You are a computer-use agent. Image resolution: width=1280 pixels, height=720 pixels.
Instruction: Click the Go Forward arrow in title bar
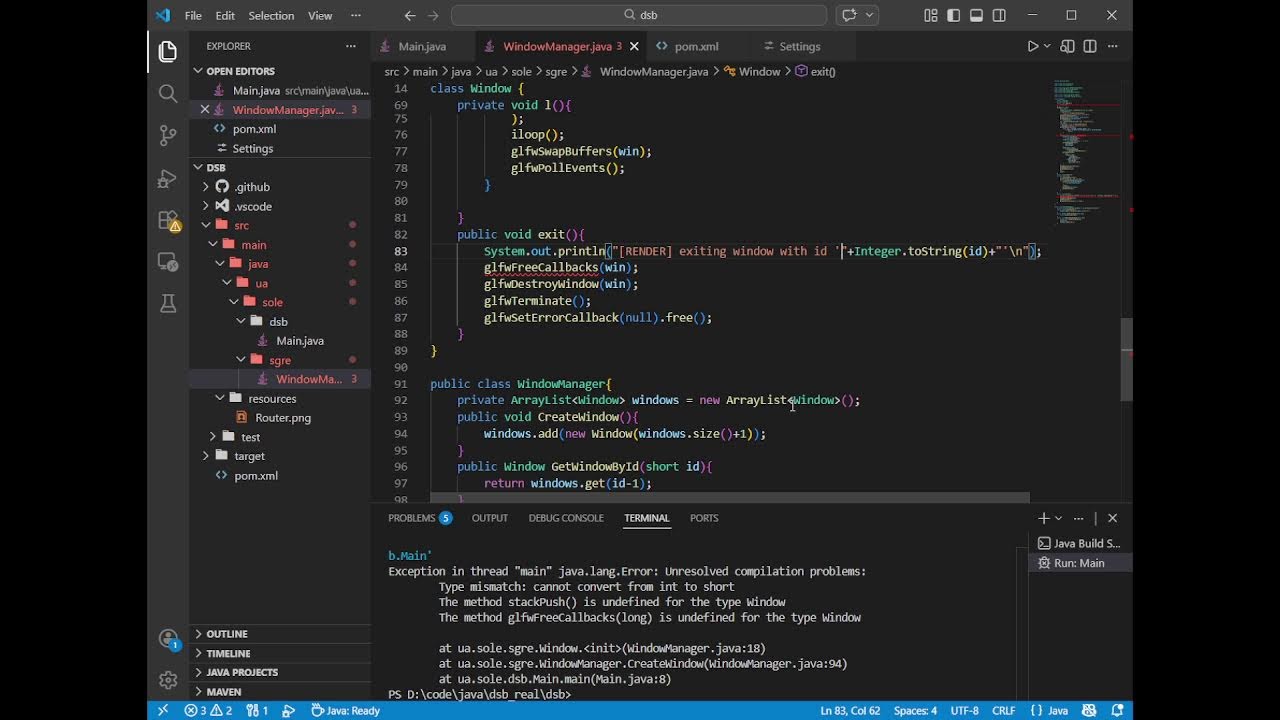pyautogui.click(x=433, y=15)
